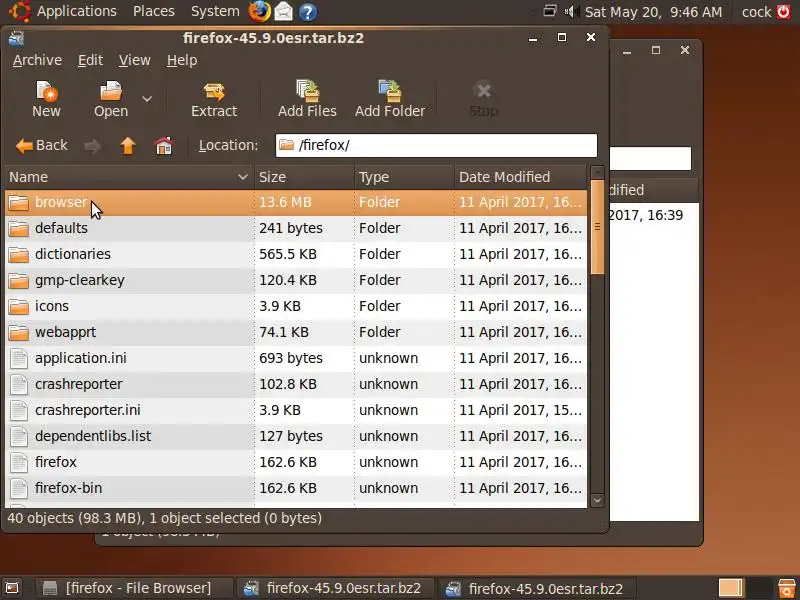
Task: Open the View menu
Action: click(x=135, y=60)
